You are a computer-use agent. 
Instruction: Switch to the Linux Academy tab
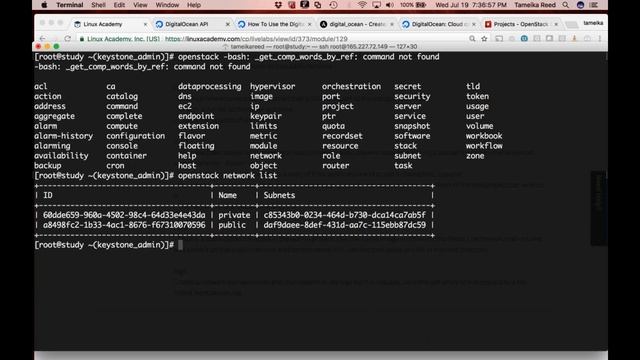tap(109, 24)
